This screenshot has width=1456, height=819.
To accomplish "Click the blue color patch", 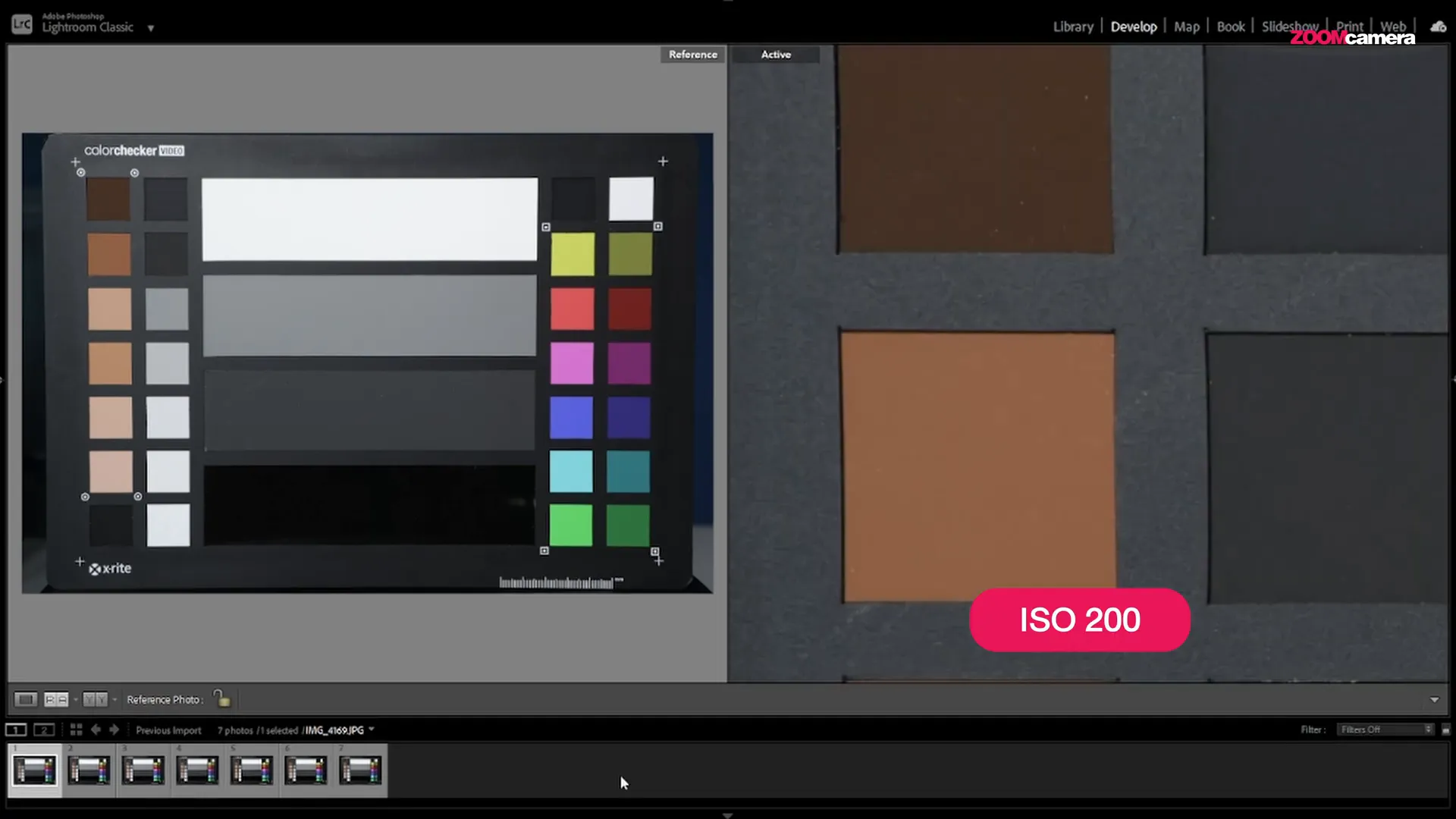I will click(571, 417).
